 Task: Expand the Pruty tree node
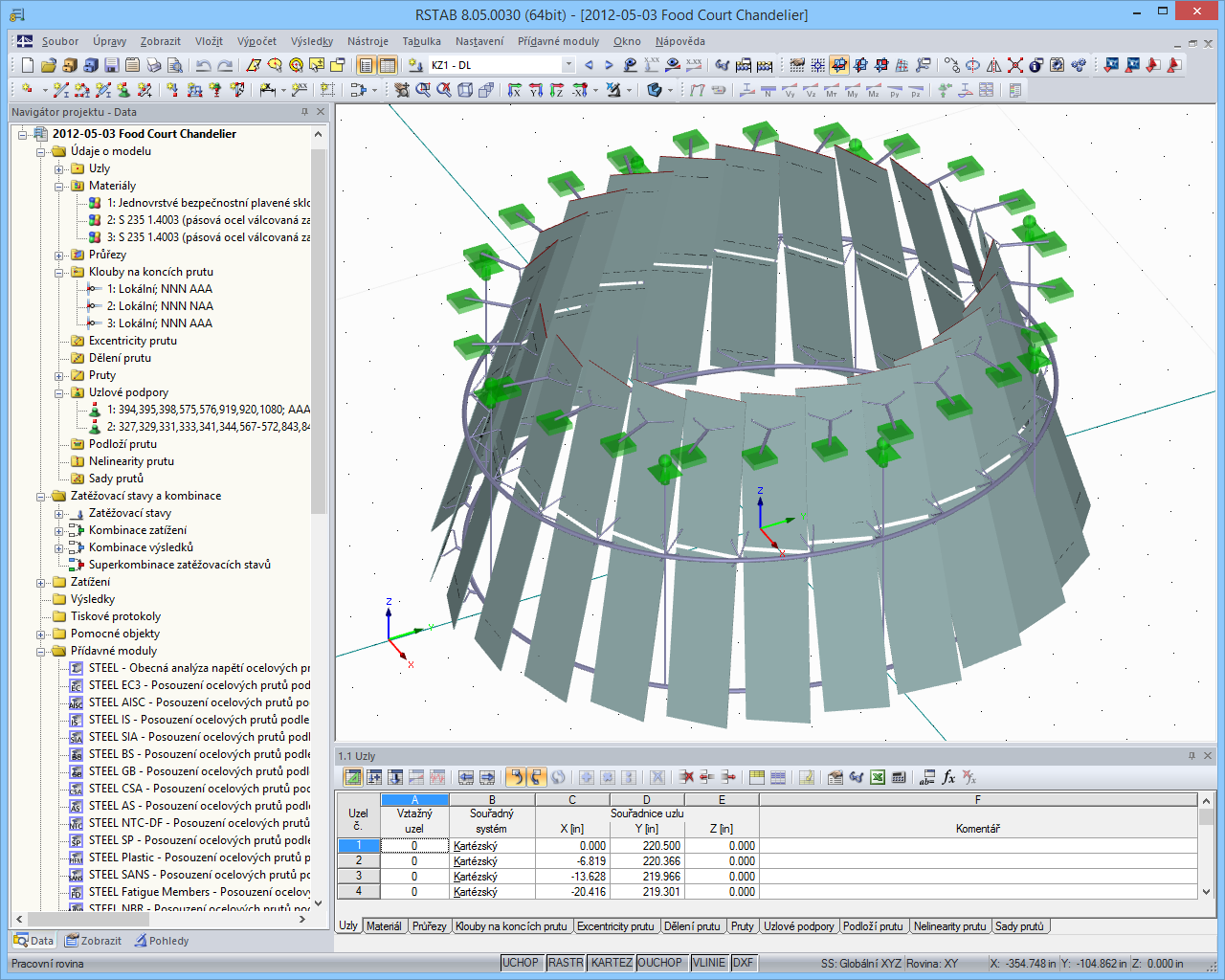coord(58,375)
